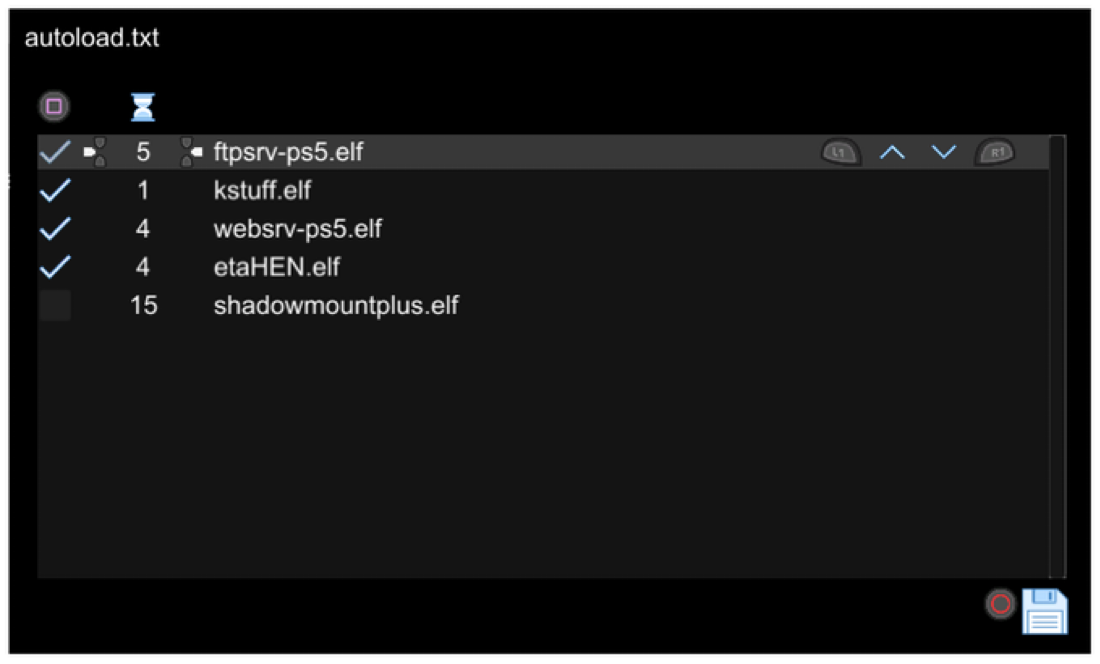Image resolution: width=1100 pixels, height=664 pixels.
Task: Click the delay value 15
Action: tap(144, 306)
